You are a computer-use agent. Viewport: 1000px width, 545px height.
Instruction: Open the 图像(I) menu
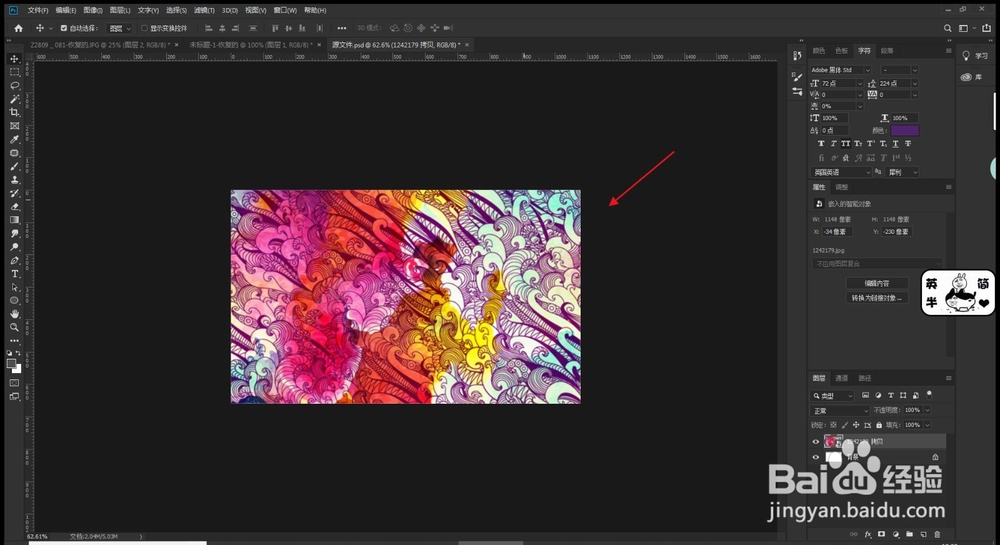click(x=92, y=10)
